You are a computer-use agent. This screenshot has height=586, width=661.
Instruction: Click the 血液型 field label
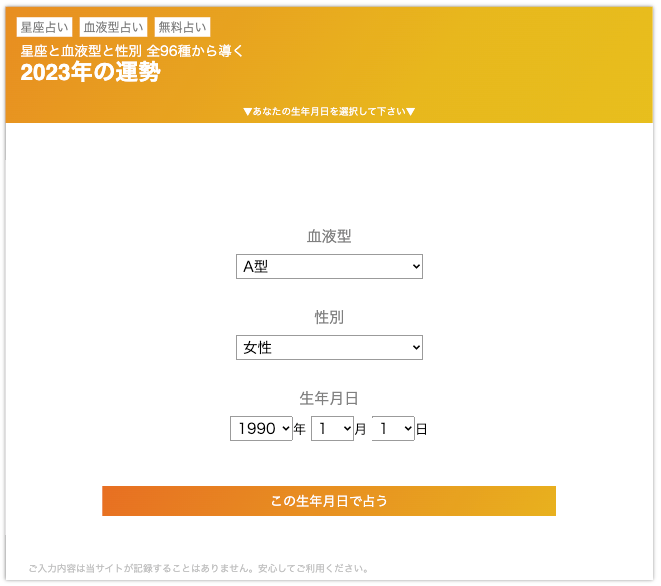pos(329,237)
